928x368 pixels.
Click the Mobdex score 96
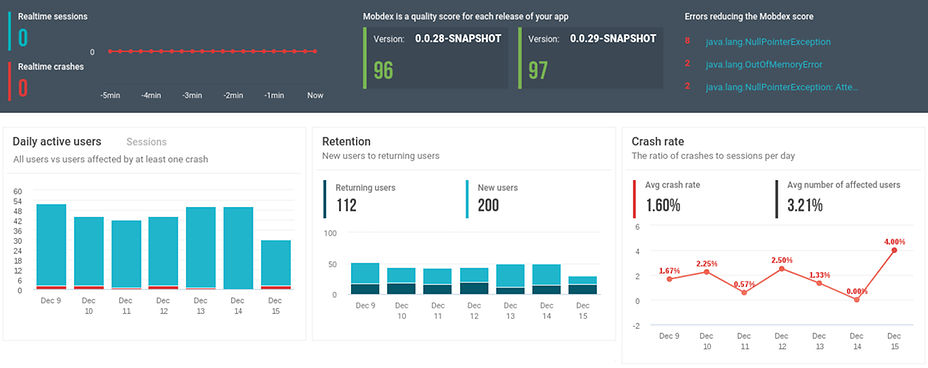pos(384,70)
